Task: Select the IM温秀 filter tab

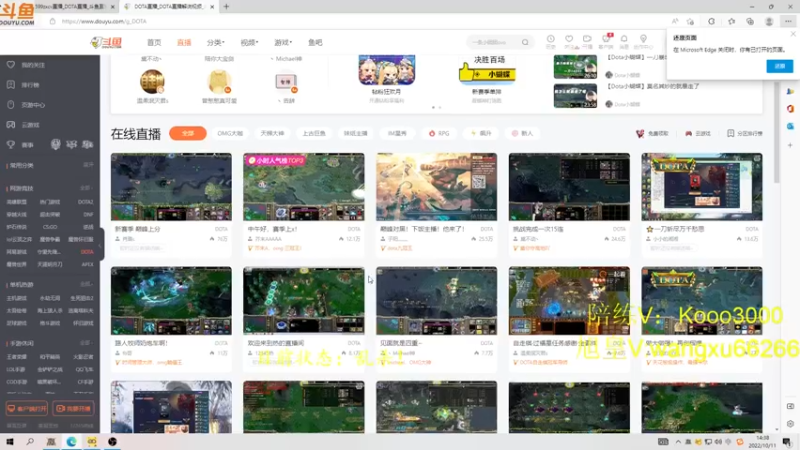Action: pyautogui.click(x=397, y=133)
